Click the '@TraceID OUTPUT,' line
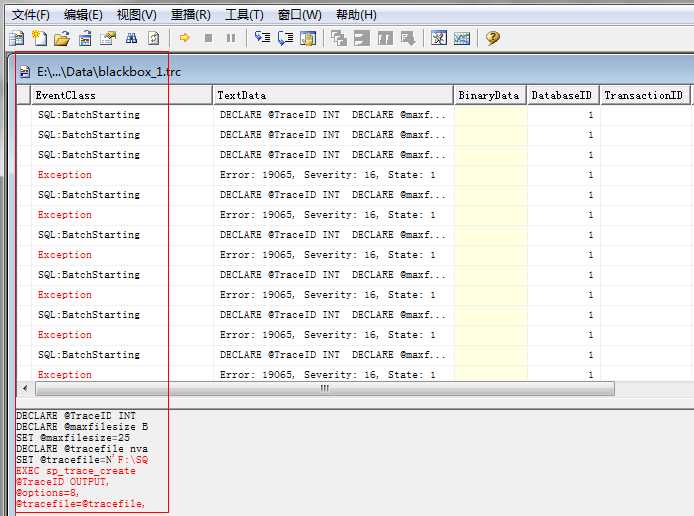694x516 pixels. [x=62, y=481]
